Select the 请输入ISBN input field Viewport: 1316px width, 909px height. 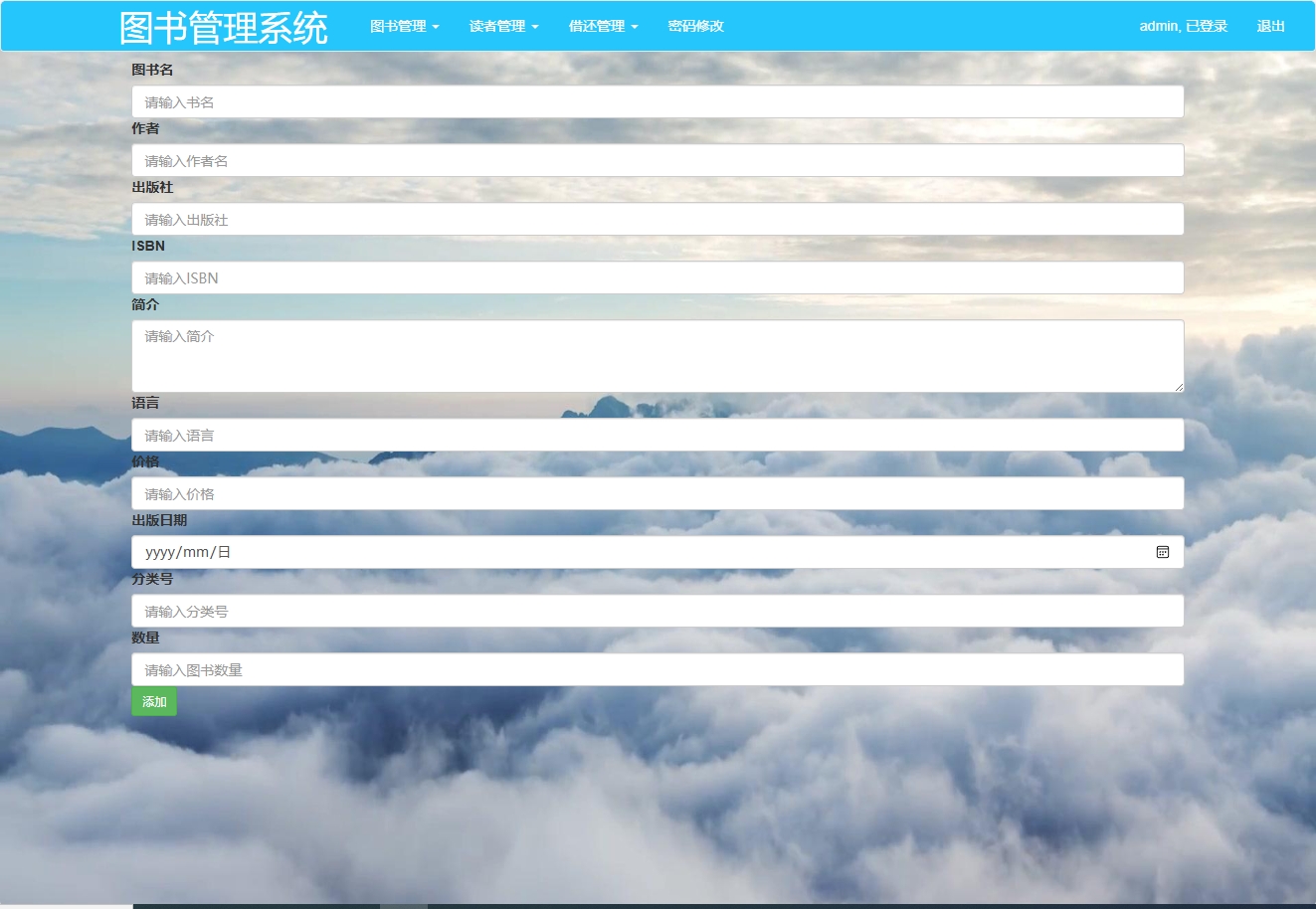(657, 277)
